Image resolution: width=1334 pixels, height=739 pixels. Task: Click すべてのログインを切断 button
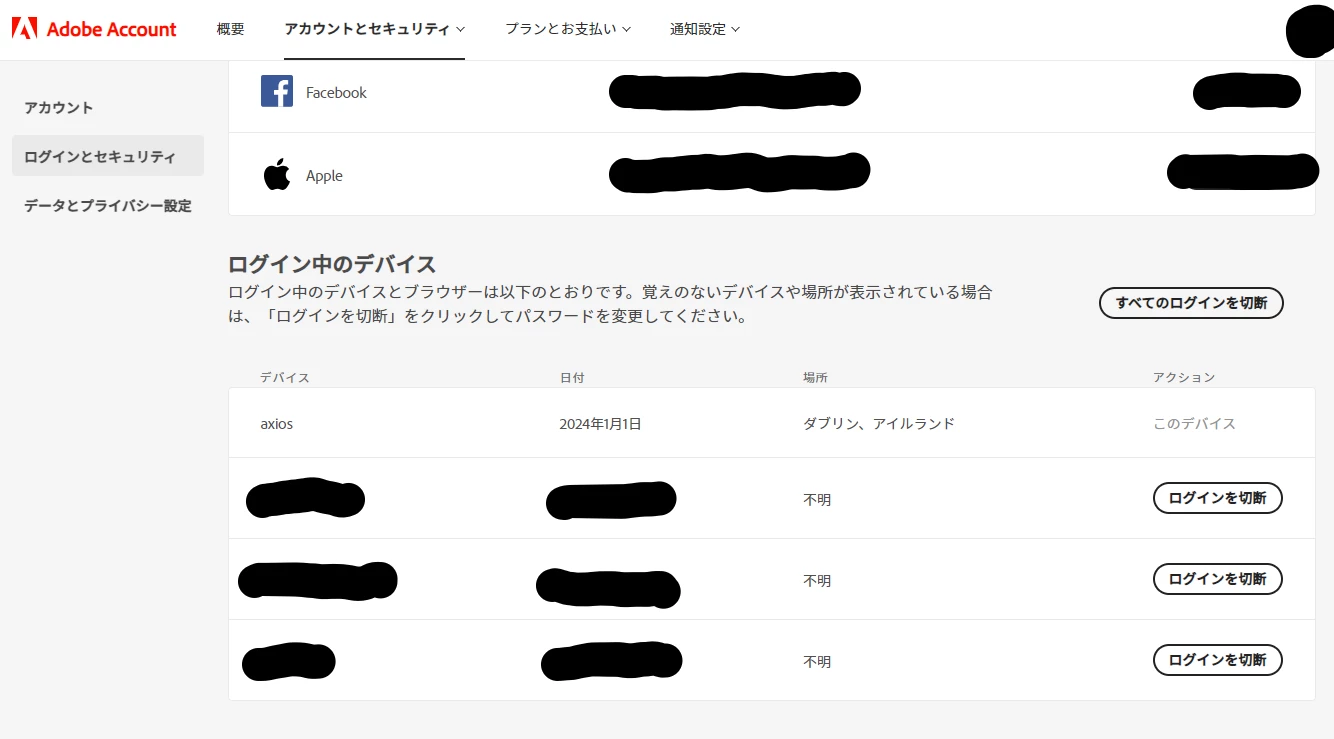pos(1191,303)
